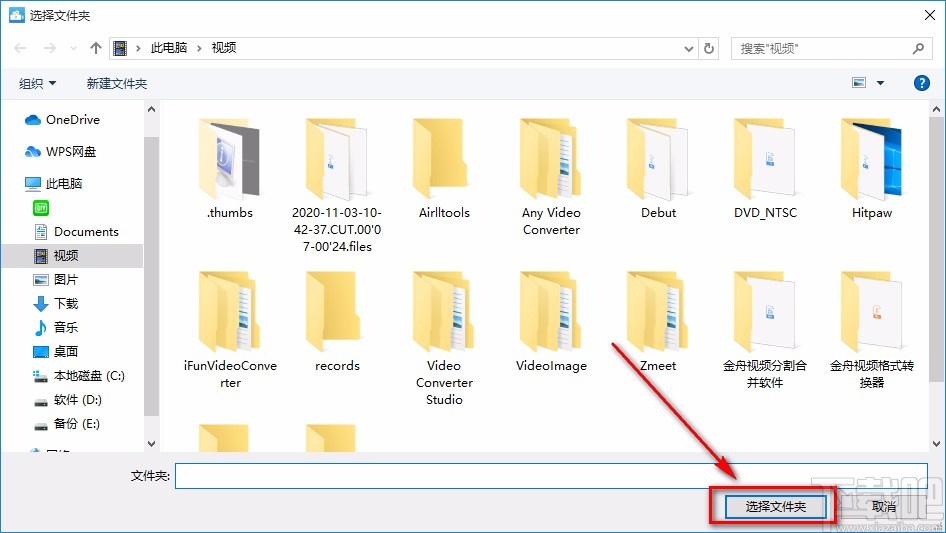Open 图片 in the navigation pane
Image resolution: width=946 pixels, height=533 pixels.
[56, 279]
